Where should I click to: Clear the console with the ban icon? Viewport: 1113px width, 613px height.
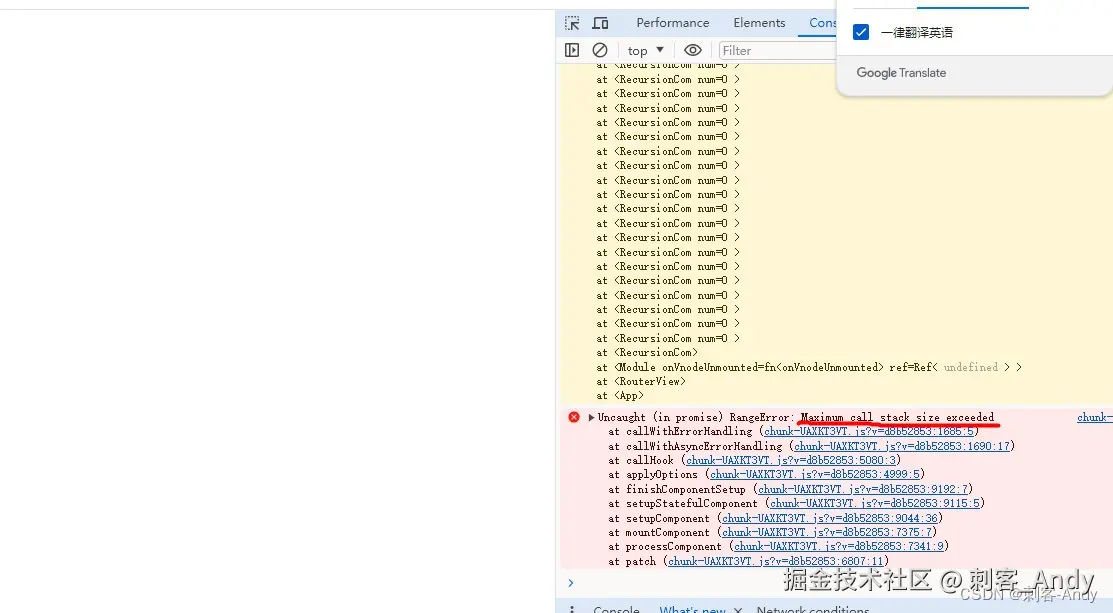point(600,50)
